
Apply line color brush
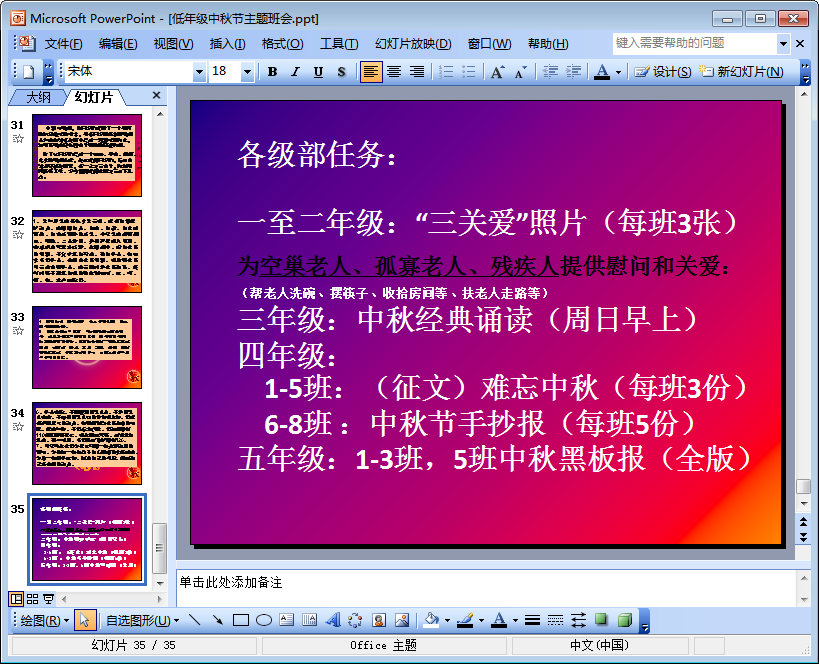(x=465, y=620)
